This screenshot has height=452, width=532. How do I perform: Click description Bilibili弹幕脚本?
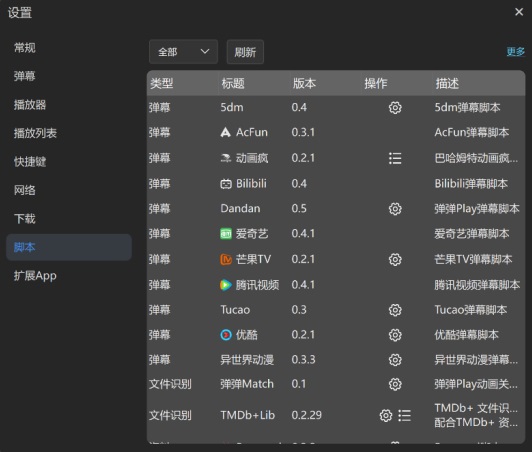(471, 184)
